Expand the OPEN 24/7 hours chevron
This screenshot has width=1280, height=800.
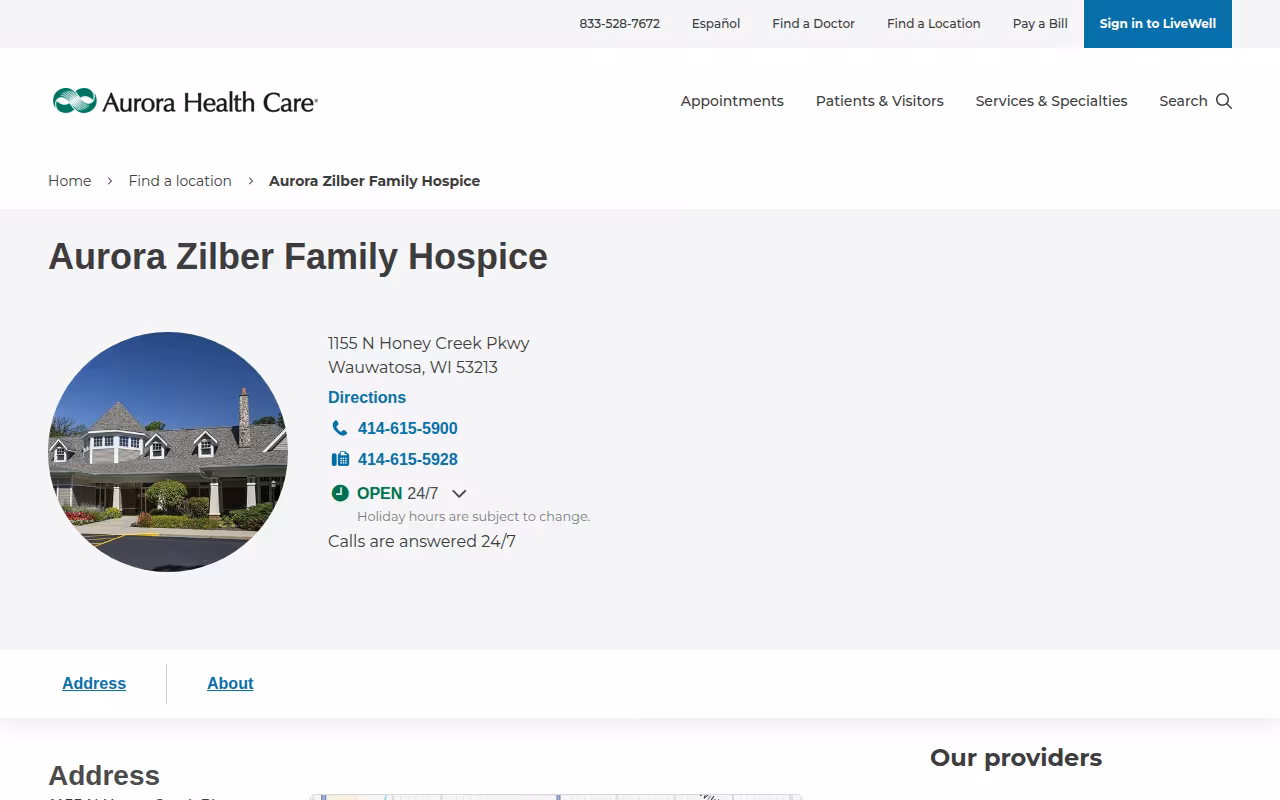[x=459, y=493]
